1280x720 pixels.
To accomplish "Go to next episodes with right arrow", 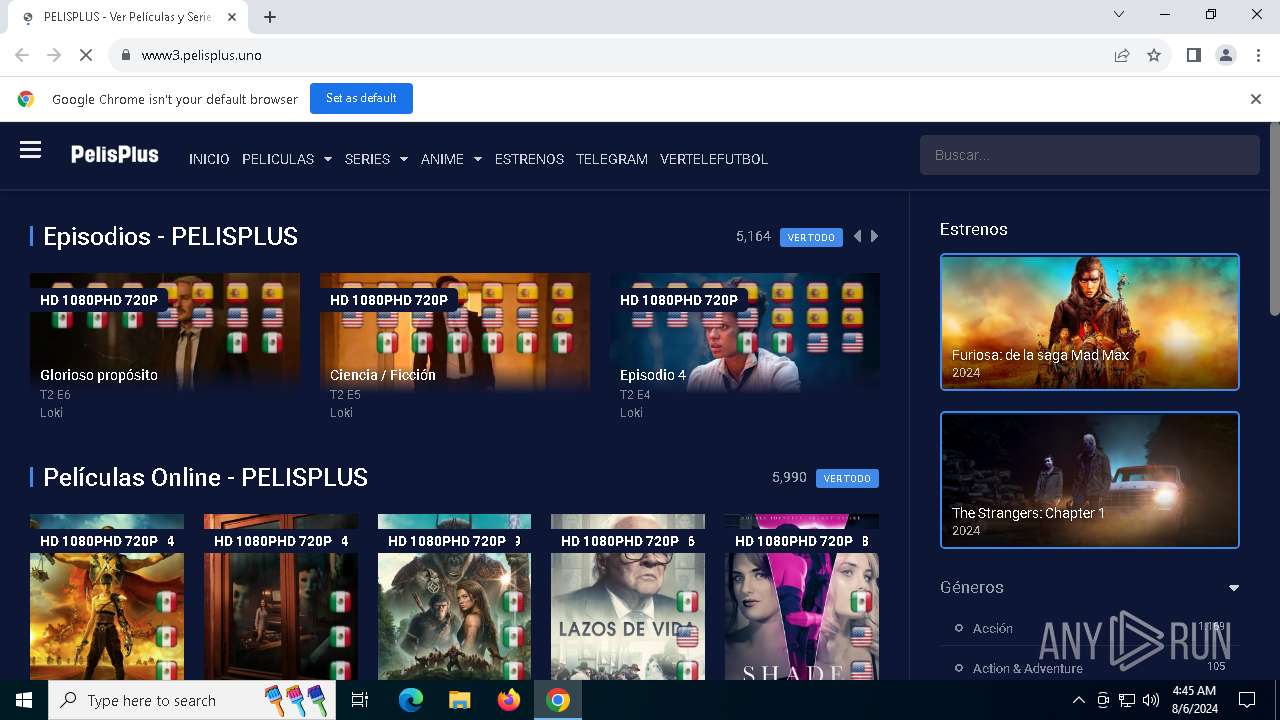I will click(874, 237).
